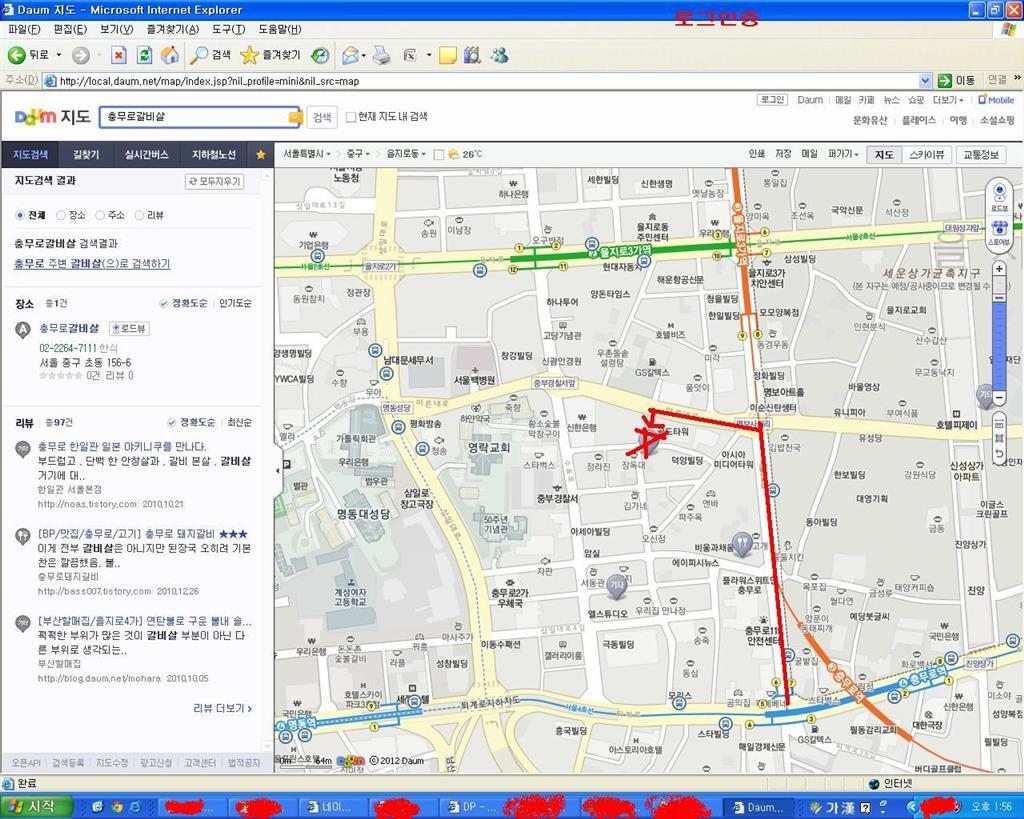Open the 충무로 주변 갈비살 search link

92,264
